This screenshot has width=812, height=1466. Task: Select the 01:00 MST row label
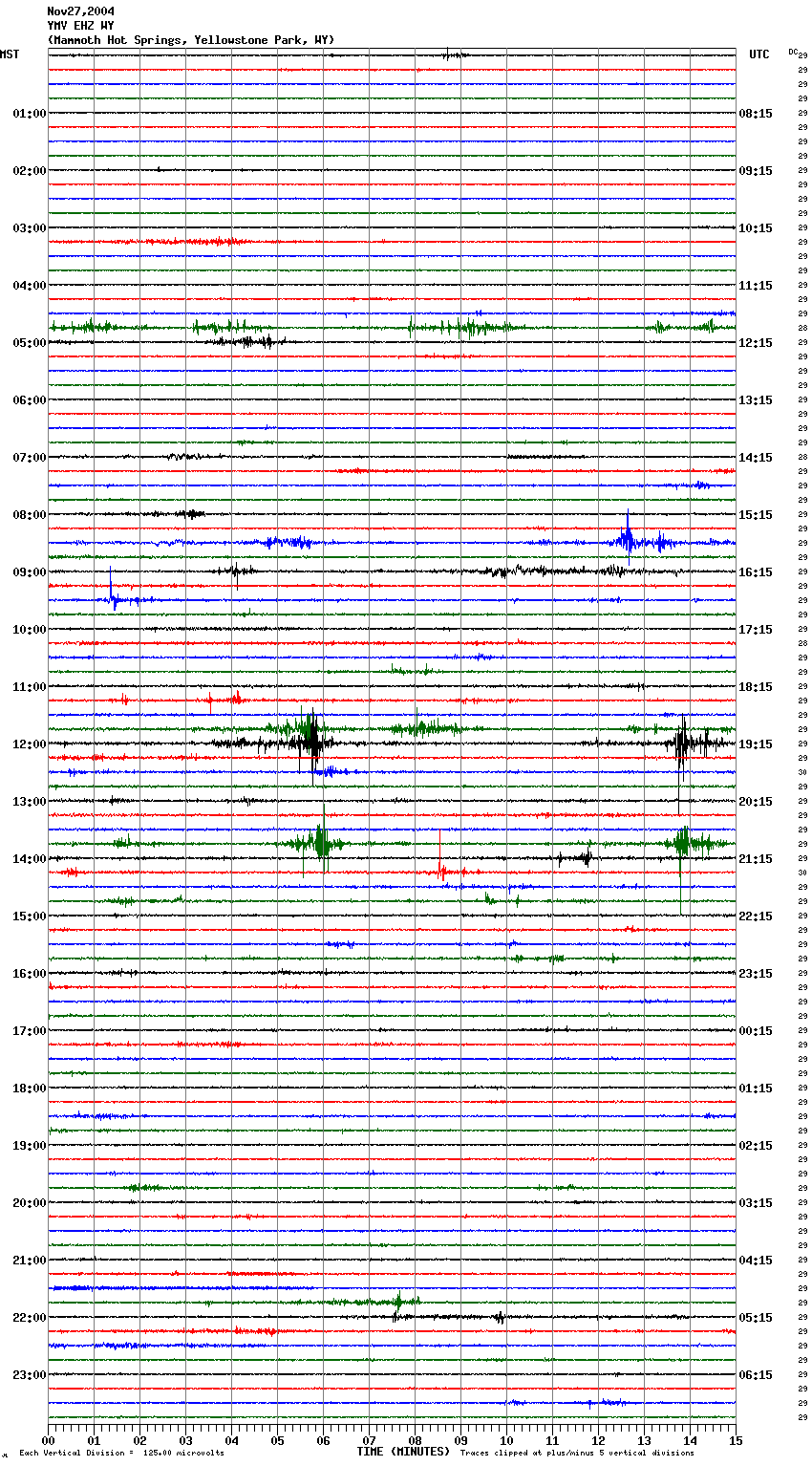pos(30,114)
